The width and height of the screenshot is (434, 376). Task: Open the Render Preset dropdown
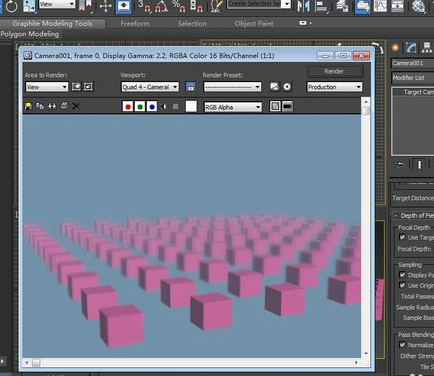point(232,87)
